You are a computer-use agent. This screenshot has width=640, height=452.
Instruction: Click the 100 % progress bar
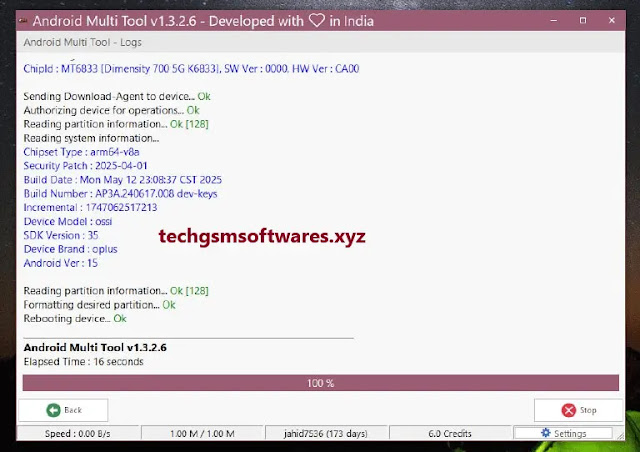321,383
